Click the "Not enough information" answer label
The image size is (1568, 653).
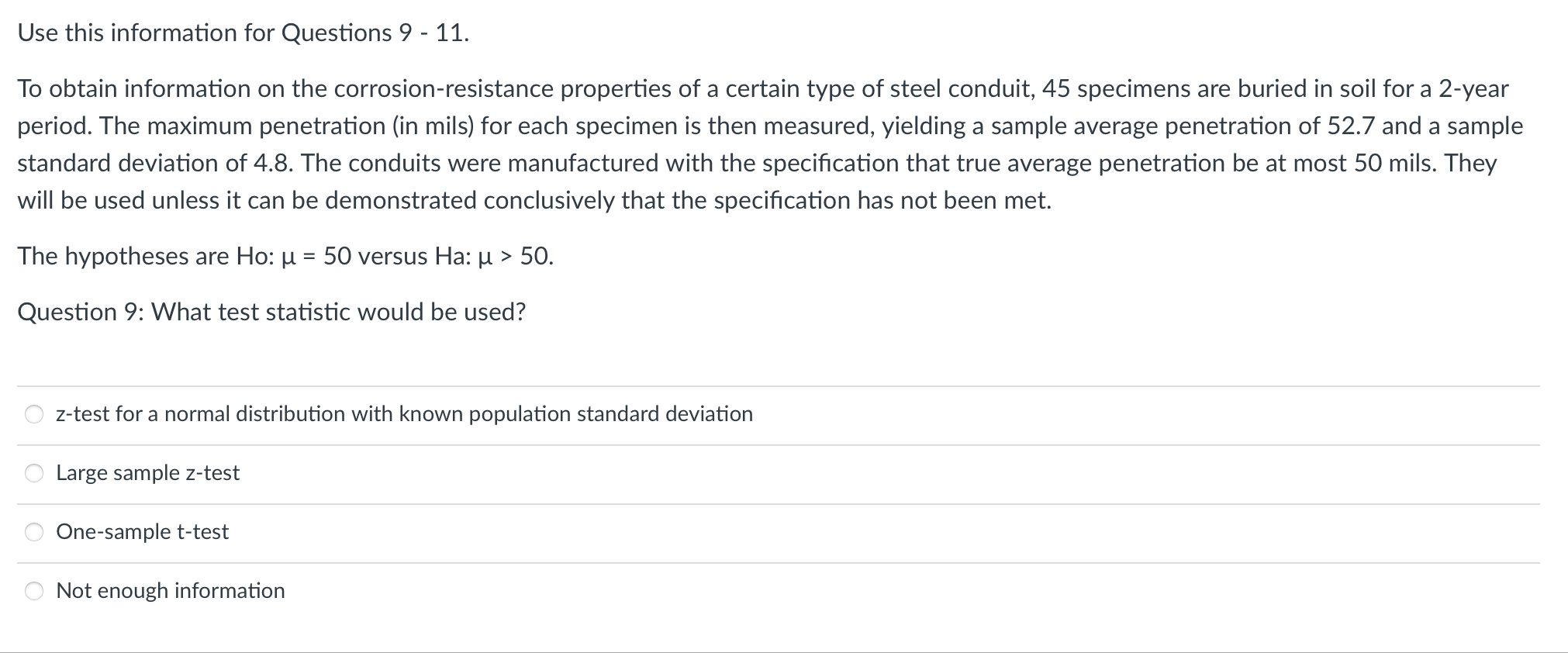point(171,591)
